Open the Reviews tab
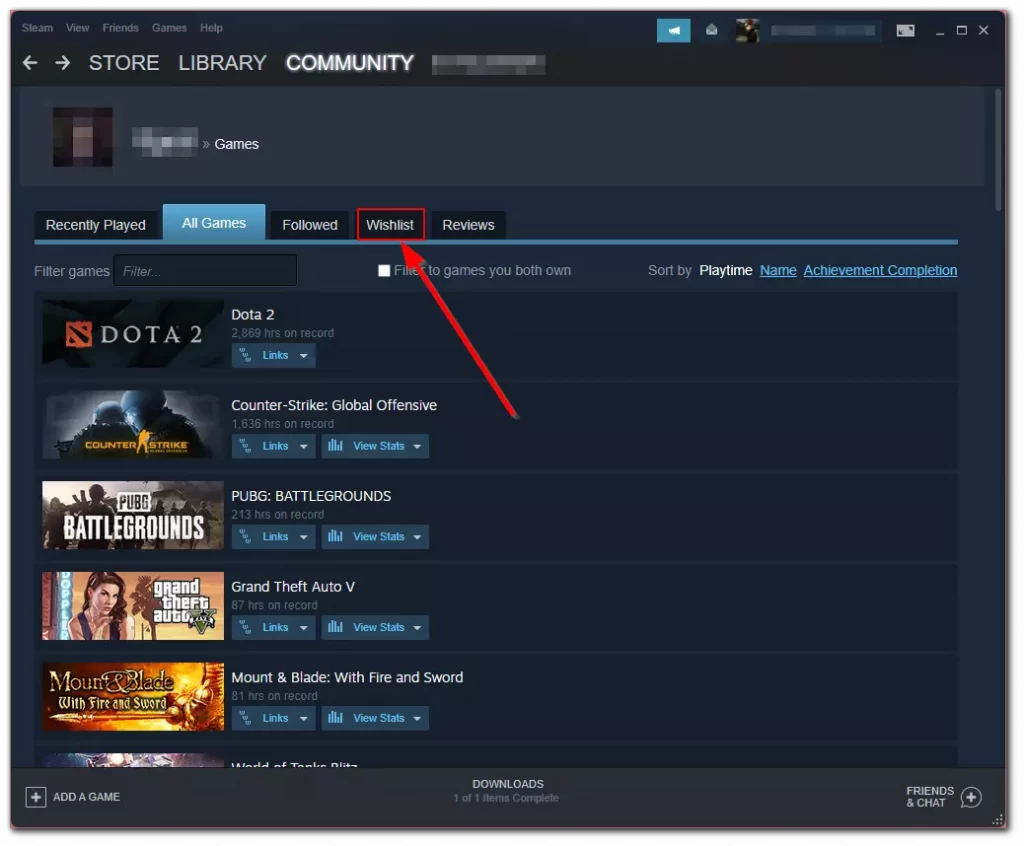Image resolution: width=1024 pixels, height=846 pixels. (x=468, y=225)
